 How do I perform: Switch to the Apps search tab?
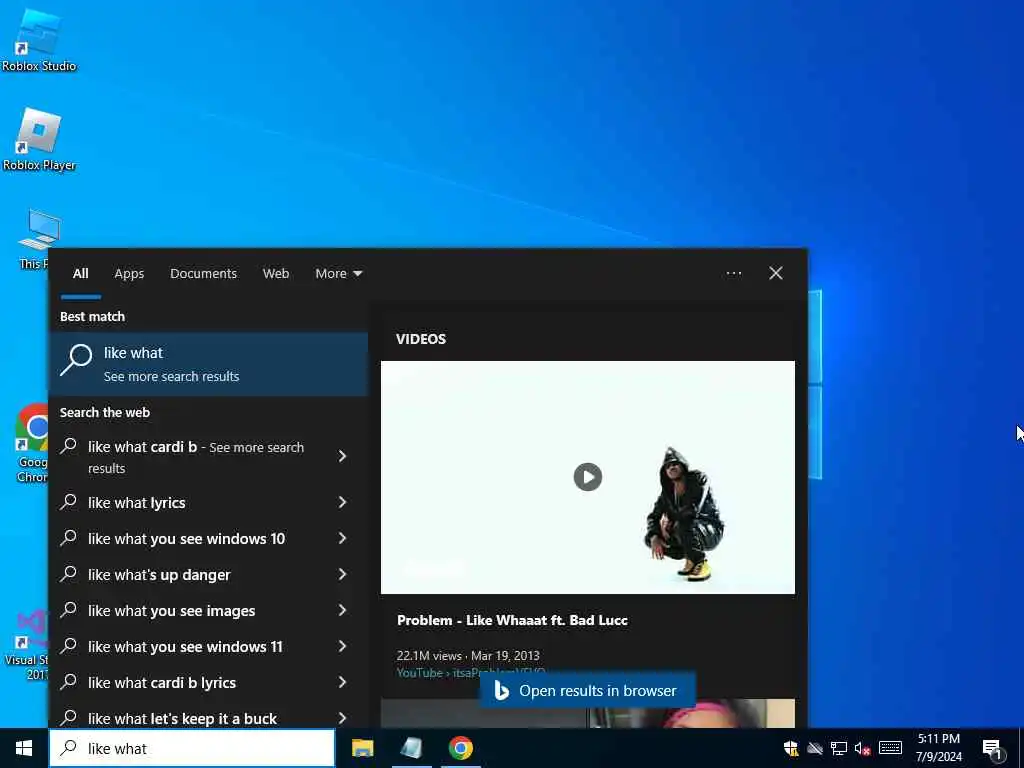point(129,274)
